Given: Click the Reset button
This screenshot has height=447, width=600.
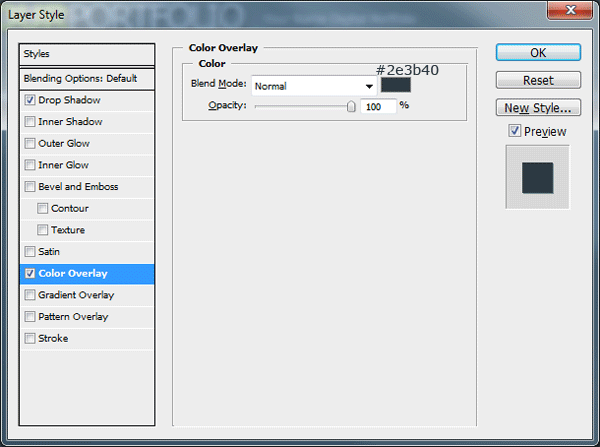Looking at the screenshot, I should (x=538, y=80).
